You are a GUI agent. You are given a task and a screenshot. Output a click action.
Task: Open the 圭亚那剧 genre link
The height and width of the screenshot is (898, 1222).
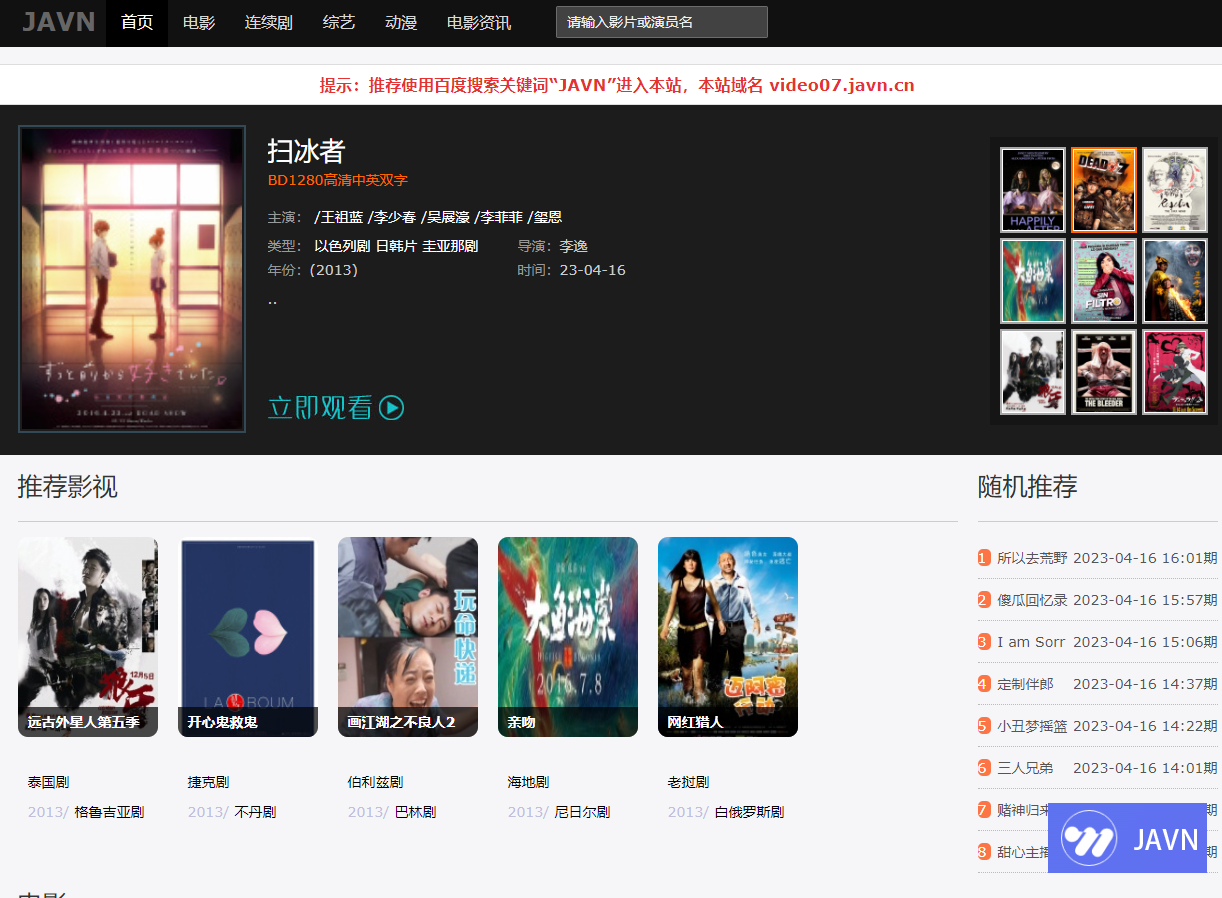[450, 246]
